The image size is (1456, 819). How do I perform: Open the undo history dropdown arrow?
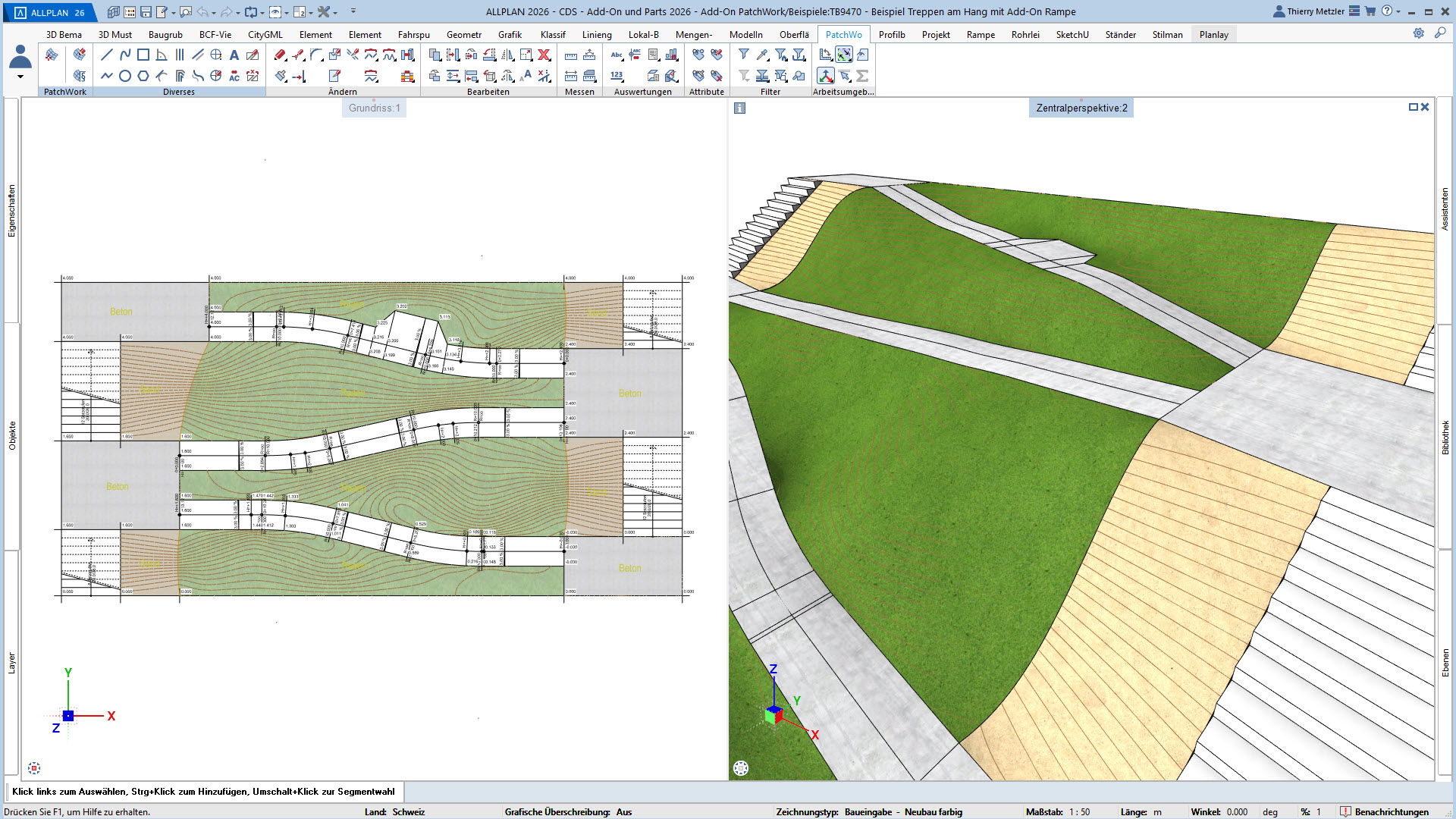tap(214, 12)
